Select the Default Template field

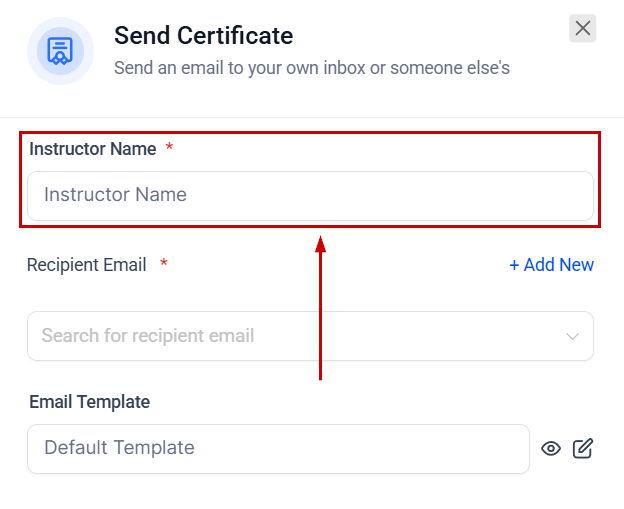[x=278, y=449]
